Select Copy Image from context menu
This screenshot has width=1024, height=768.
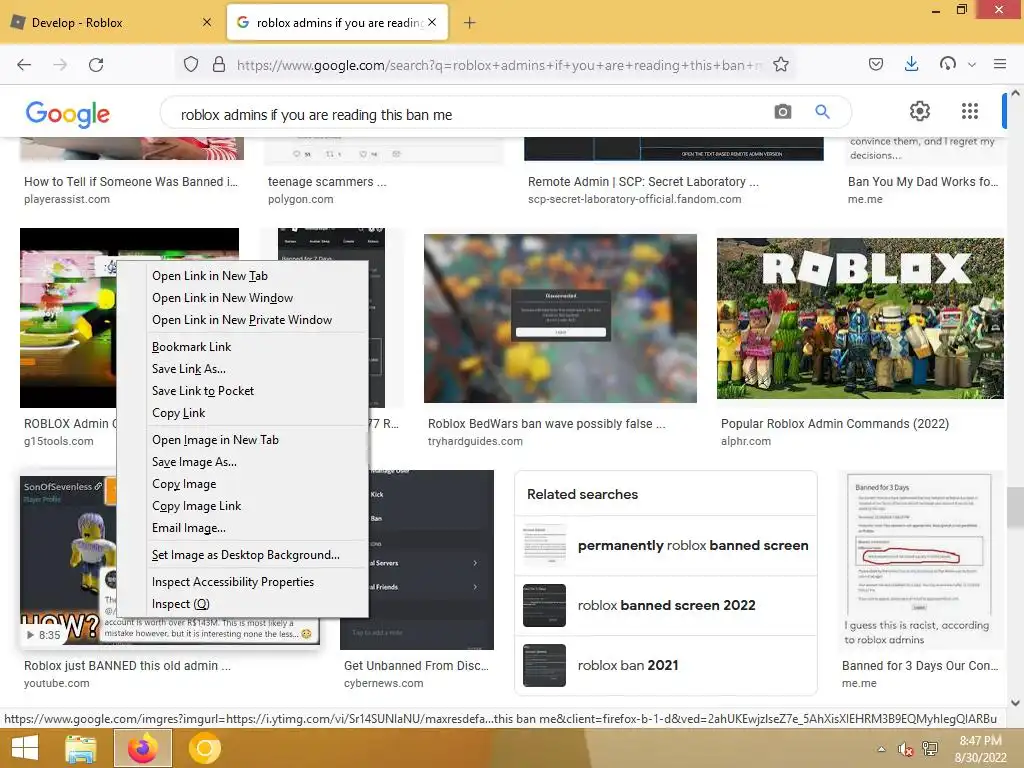(x=243, y=484)
